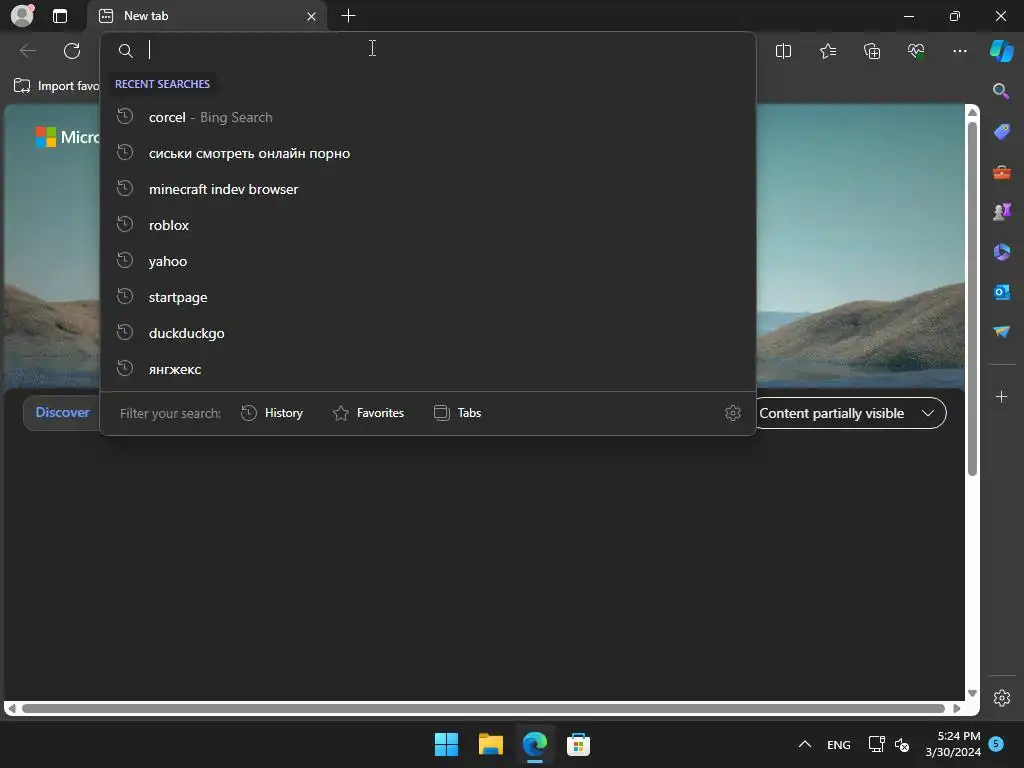The height and width of the screenshot is (768, 1024).
Task: Click the scroll down arrow
Action: 972,693
